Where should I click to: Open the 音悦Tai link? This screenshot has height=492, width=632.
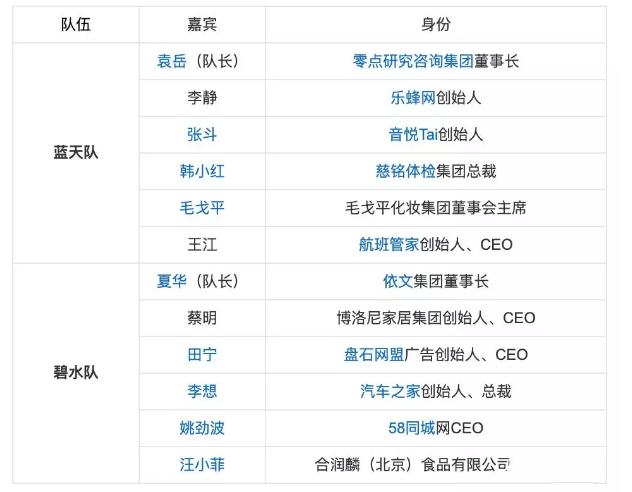point(413,134)
